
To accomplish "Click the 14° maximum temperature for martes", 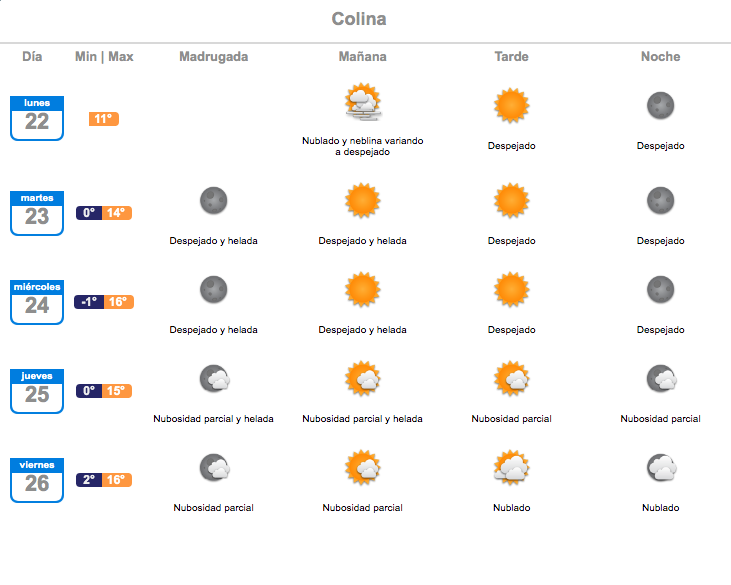I will tap(117, 213).
